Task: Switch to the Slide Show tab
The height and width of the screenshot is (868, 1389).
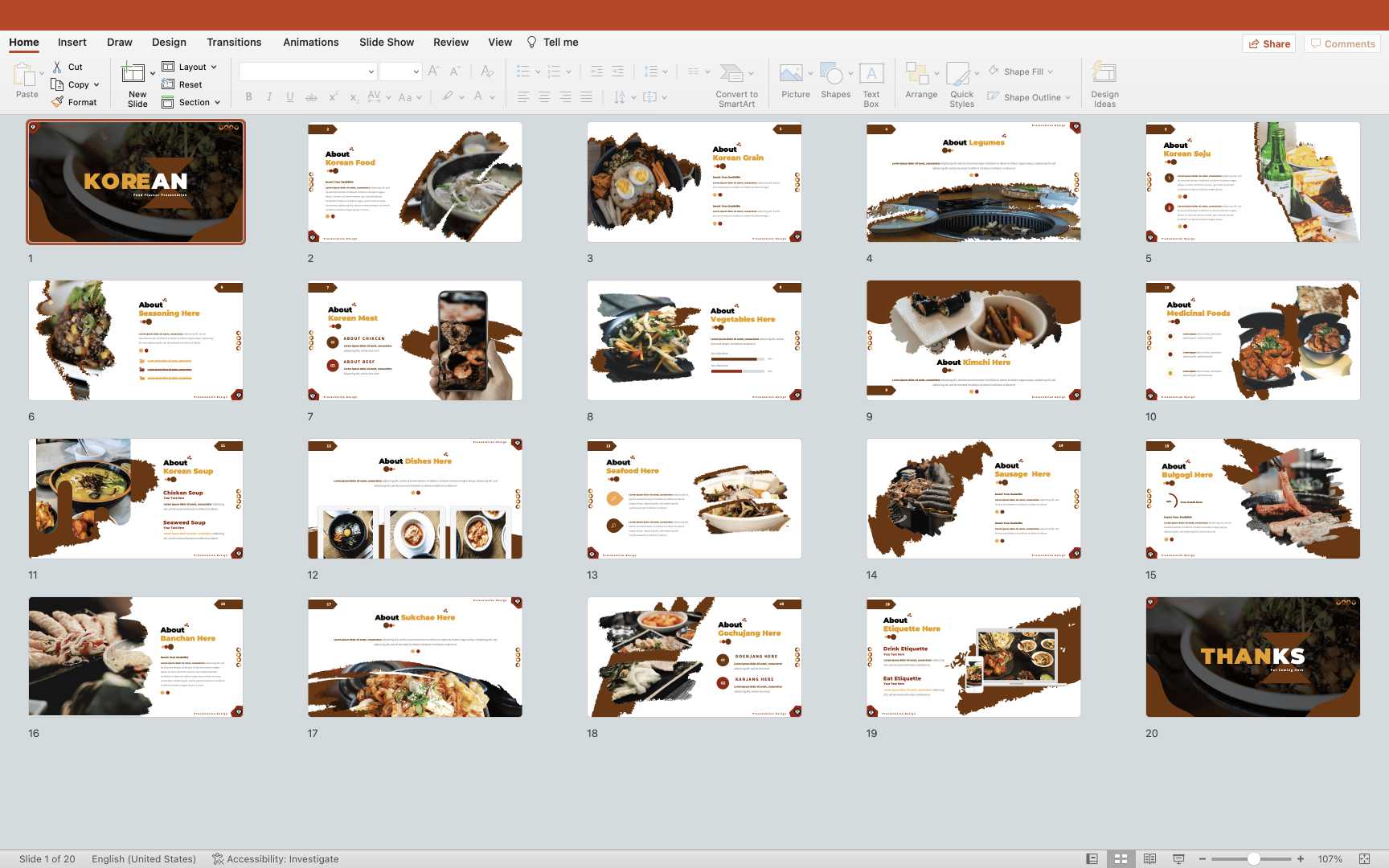Action: [387, 42]
